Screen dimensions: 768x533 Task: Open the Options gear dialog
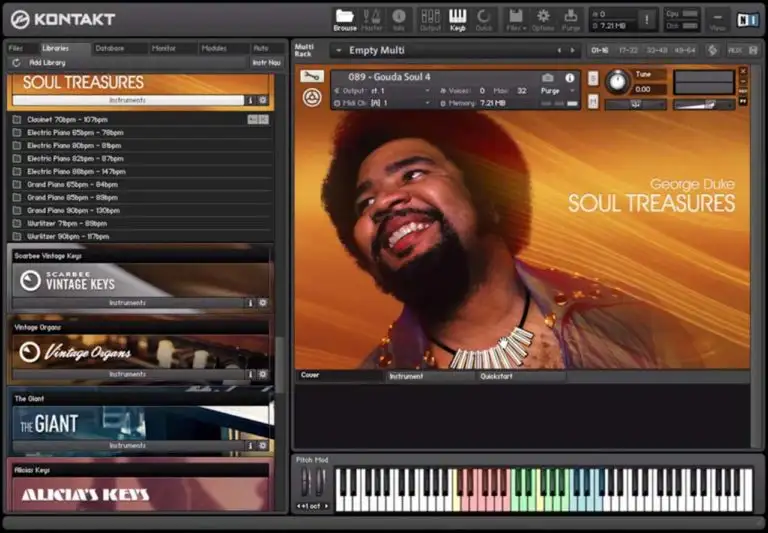tap(543, 20)
